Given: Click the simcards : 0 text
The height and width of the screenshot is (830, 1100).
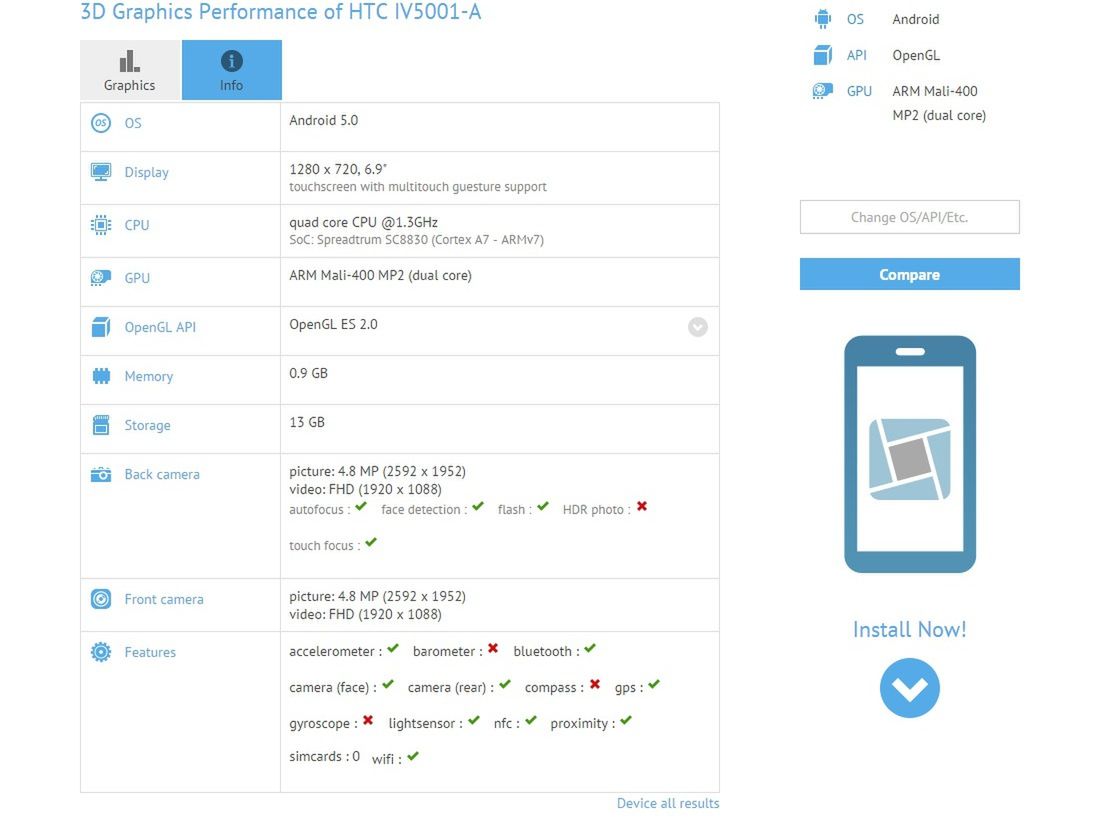Looking at the screenshot, I should 324,756.
